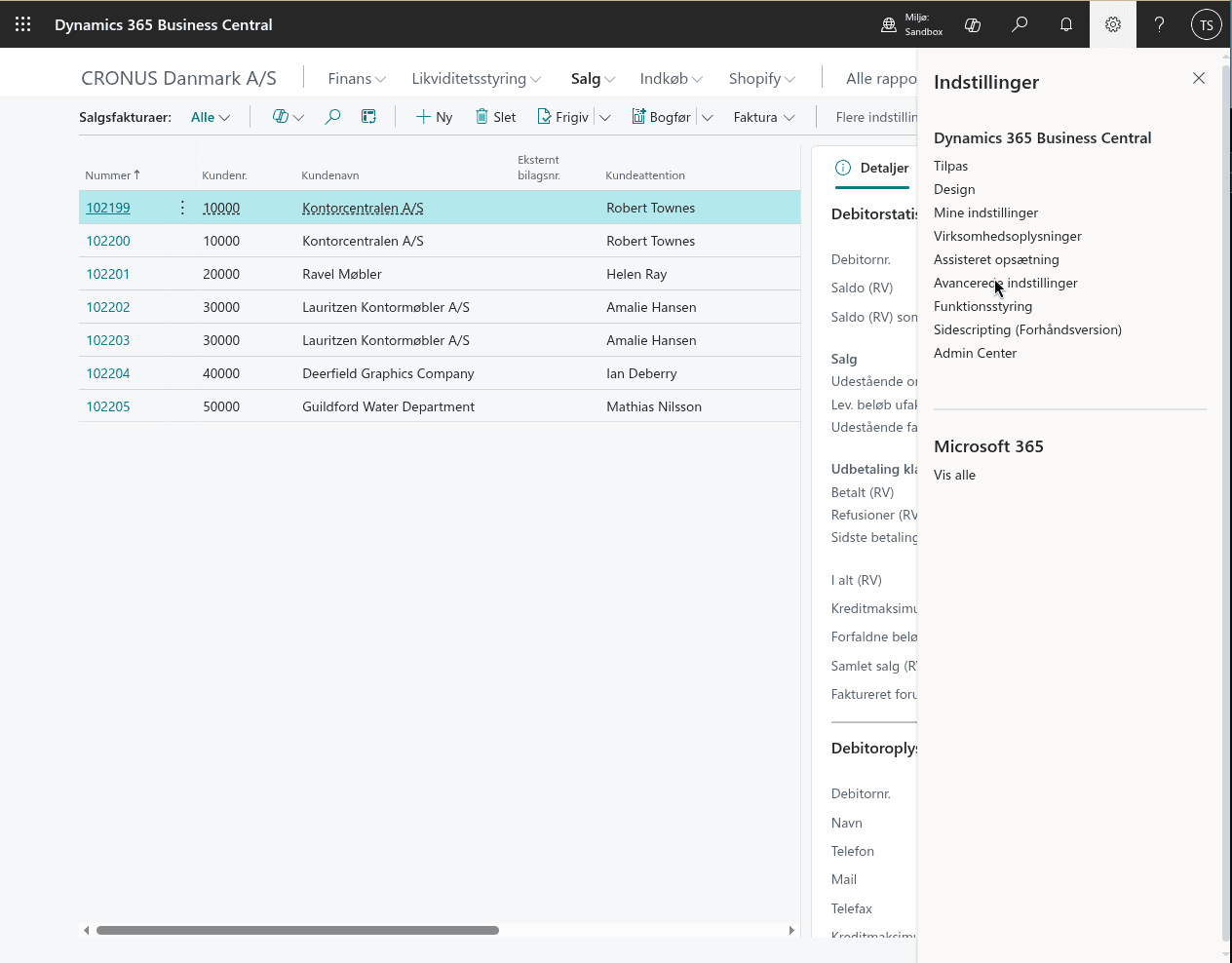Expand the Indkøb menu

[x=671, y=79]
